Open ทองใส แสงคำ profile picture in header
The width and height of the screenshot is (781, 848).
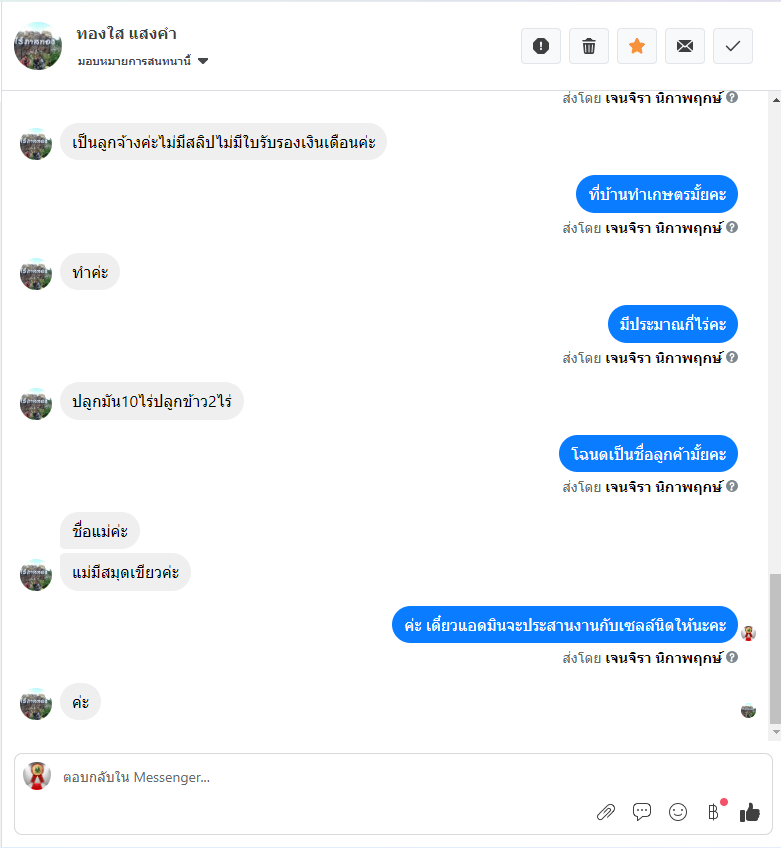click(38, 46)
